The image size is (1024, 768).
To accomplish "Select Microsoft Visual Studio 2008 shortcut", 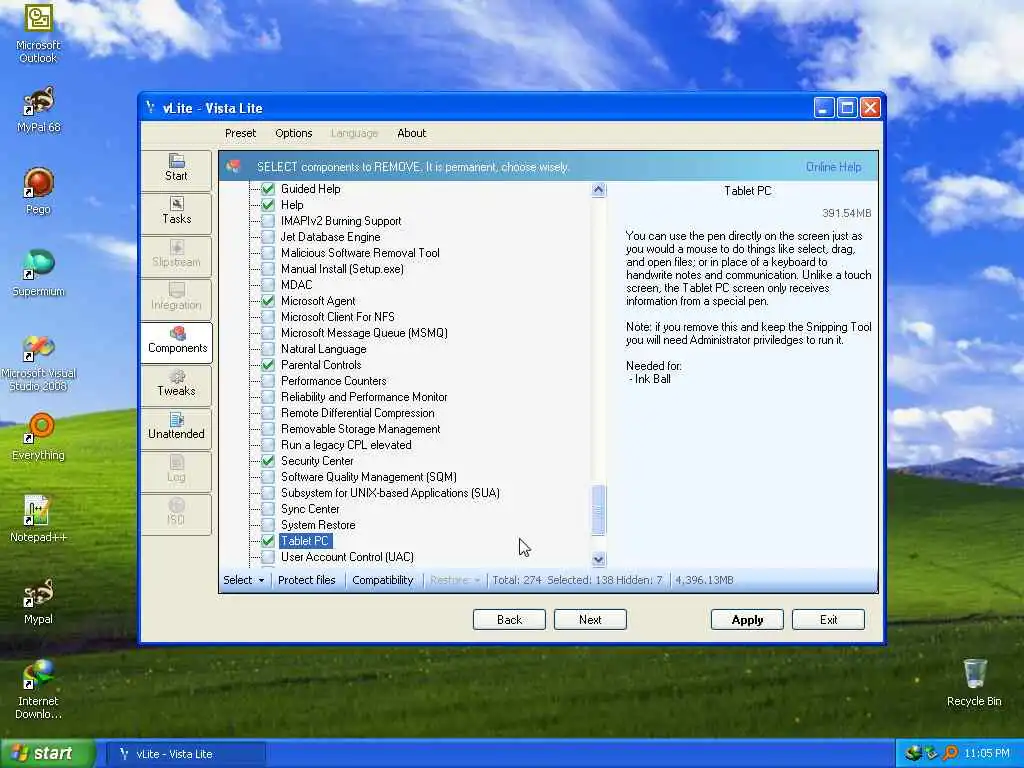I will click(x=38, y=362).
